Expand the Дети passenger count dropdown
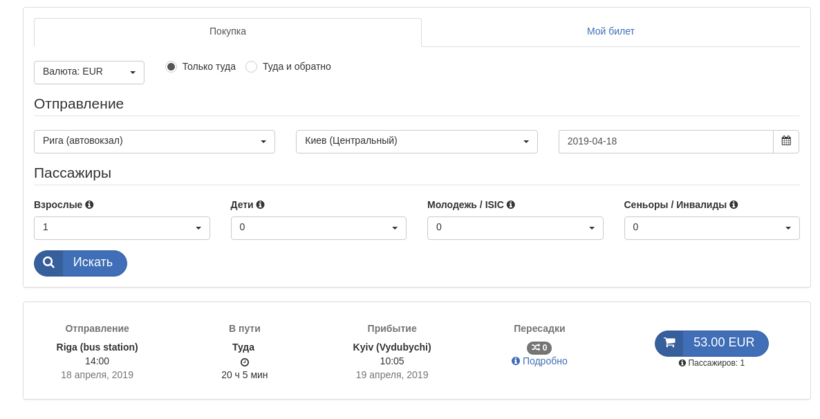 [318, 228]
